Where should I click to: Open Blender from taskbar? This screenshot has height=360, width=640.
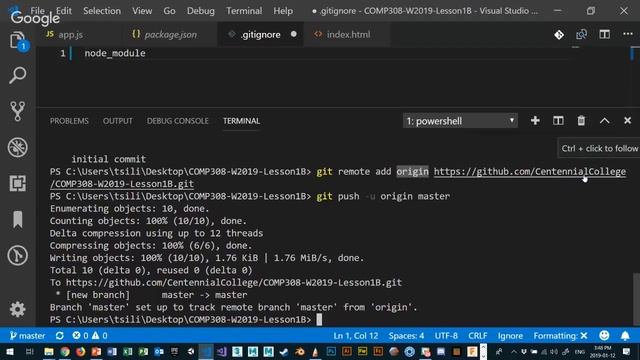click(300, 351)
